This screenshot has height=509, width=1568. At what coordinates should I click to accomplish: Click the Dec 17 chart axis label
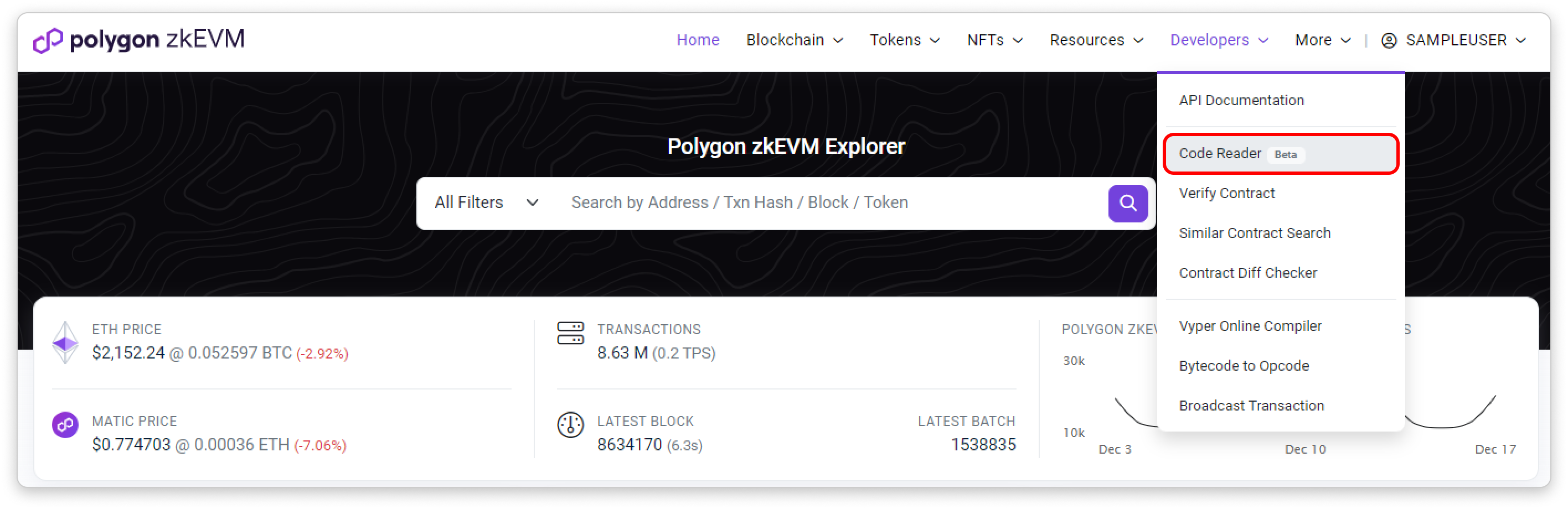click(x=1495, y=449)
